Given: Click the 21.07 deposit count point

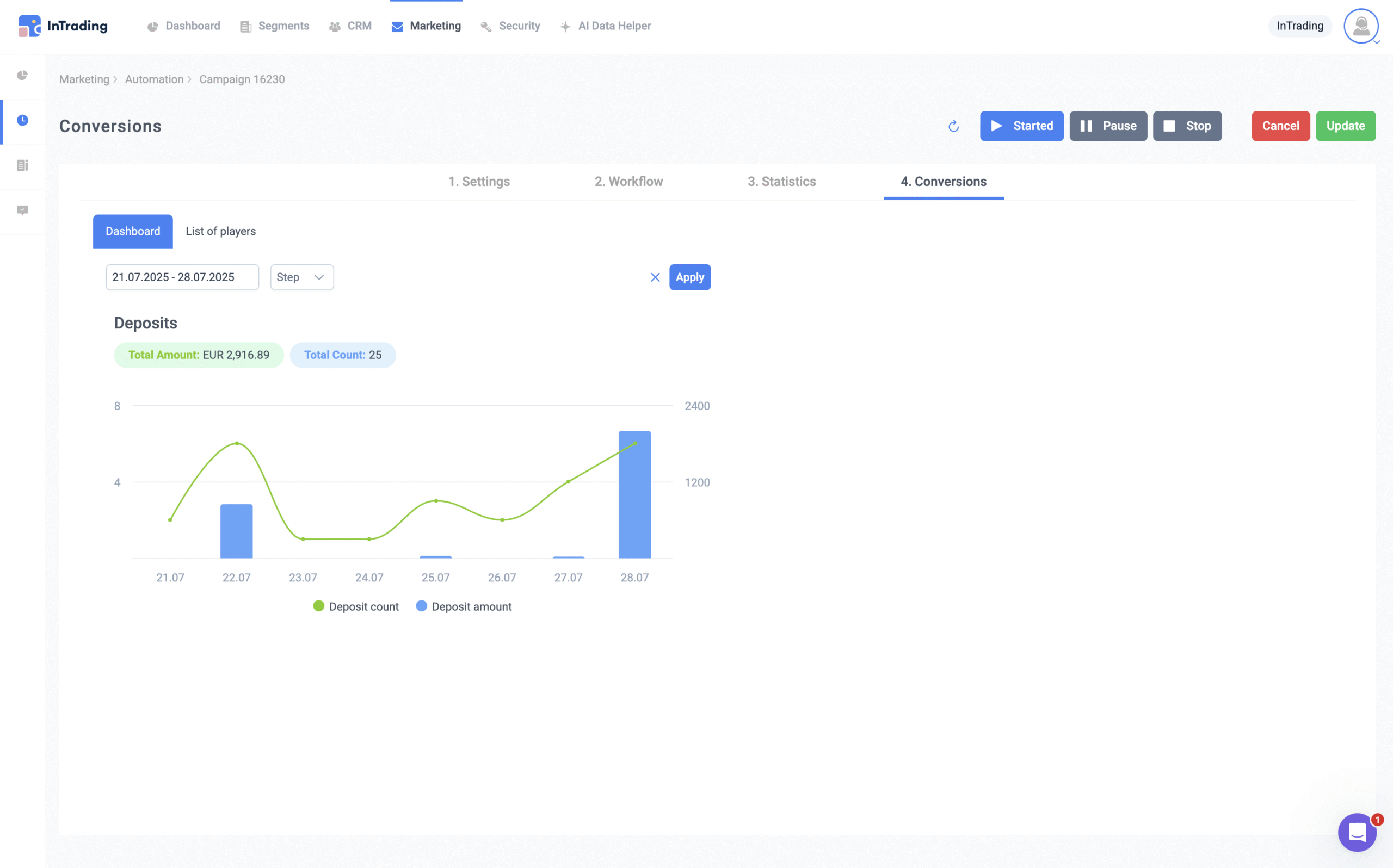Looking at the screenshot, I should click(170, 520).
